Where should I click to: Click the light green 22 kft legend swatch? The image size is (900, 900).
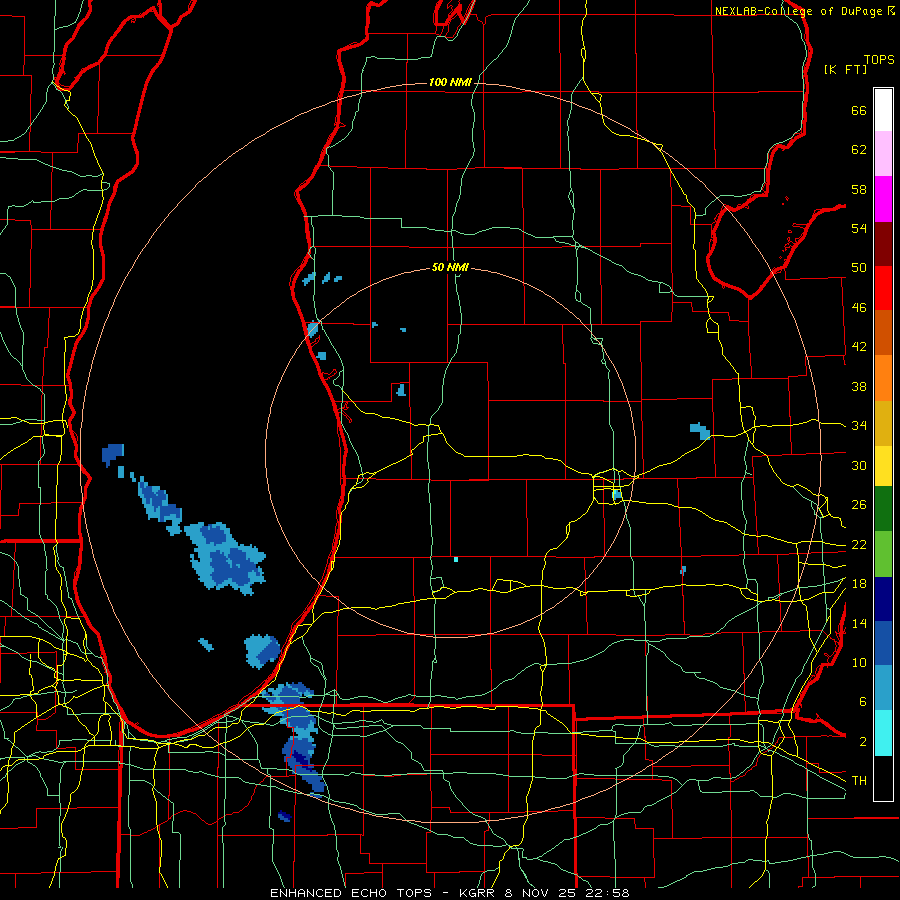[x=883, y=554]
